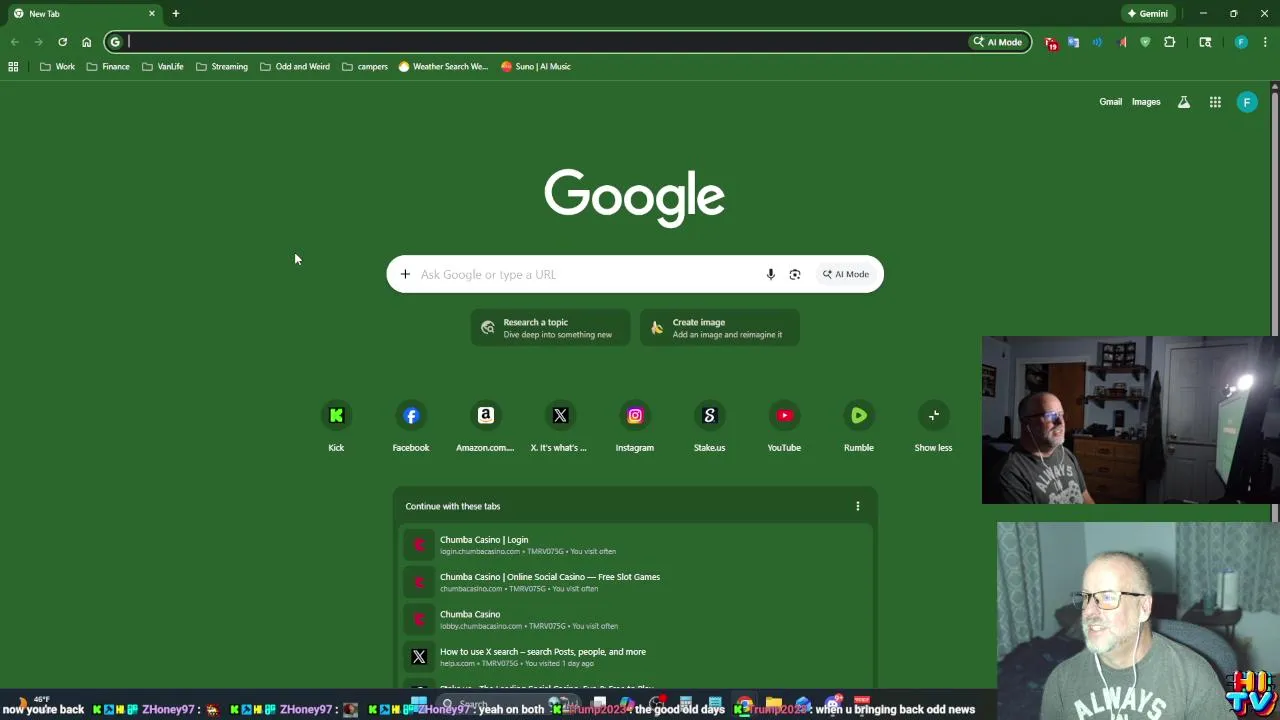Screen dimensions: 1280x720
Task: Close the New Tab tab
Action: pyautogui.click(x=152, y=13)
